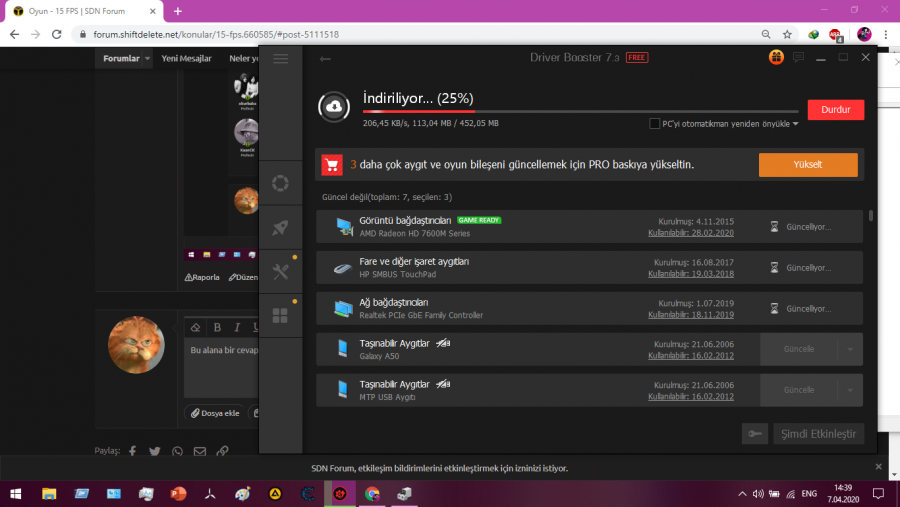Click Şimdi Etkinleştir activate button
Screen dimensions: 900x507
click(x=818, y=434)
